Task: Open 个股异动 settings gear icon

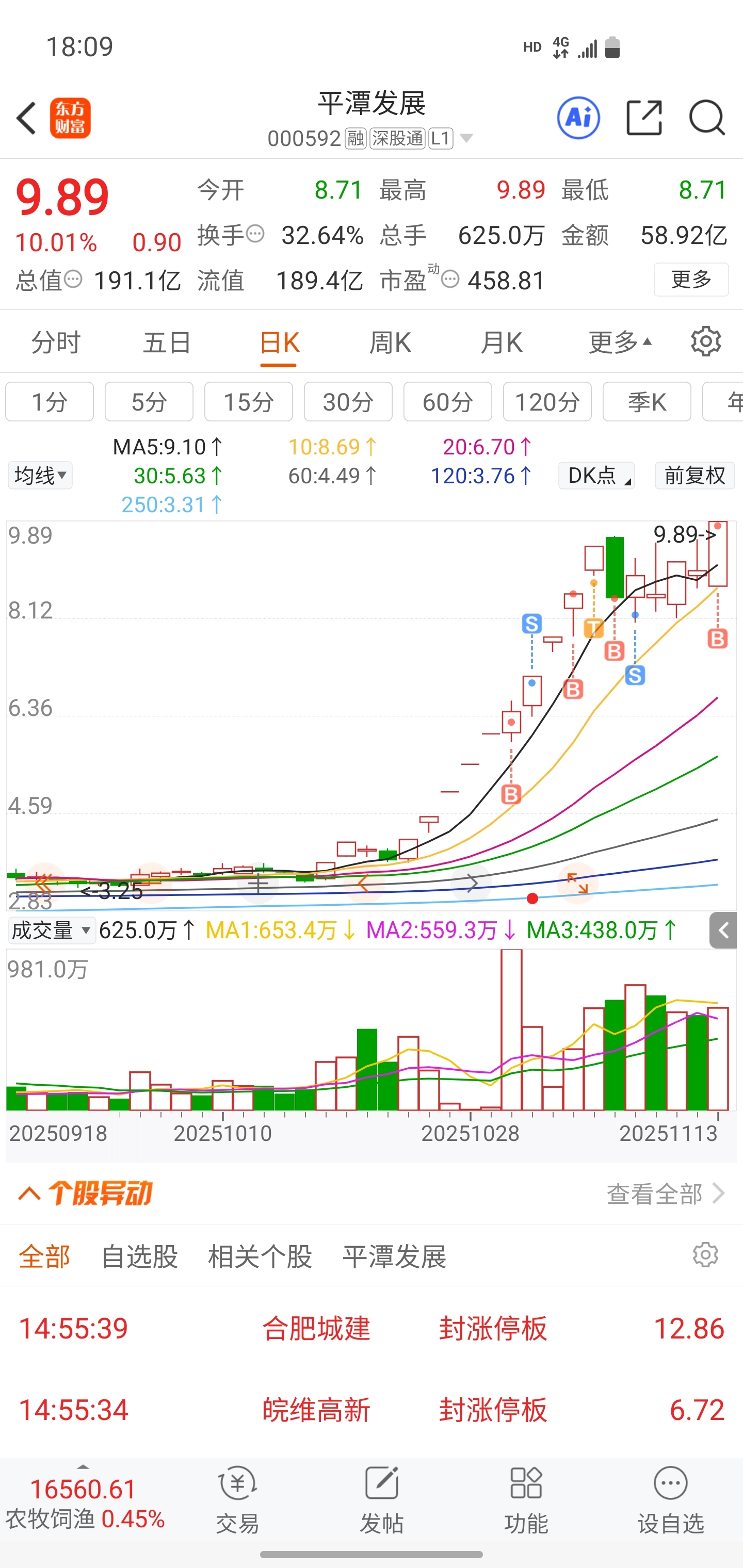Action: point(705,1254)
